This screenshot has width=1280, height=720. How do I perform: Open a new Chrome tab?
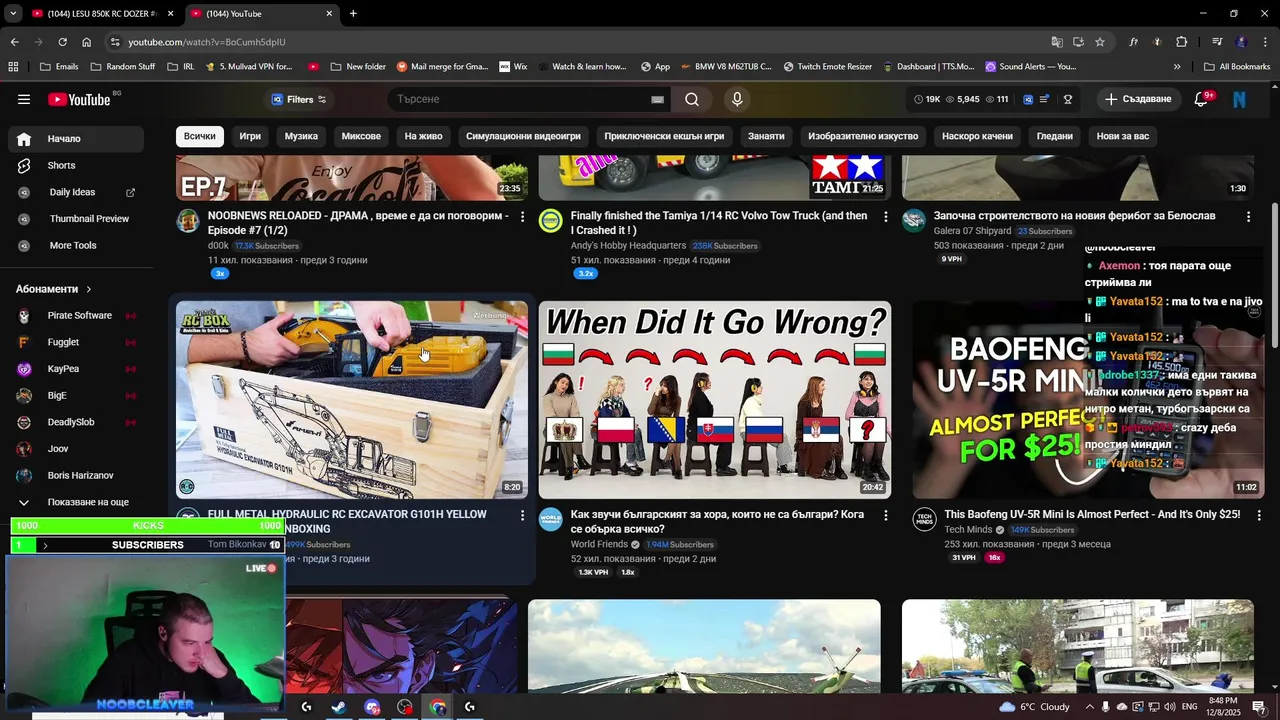coord(353,14)
